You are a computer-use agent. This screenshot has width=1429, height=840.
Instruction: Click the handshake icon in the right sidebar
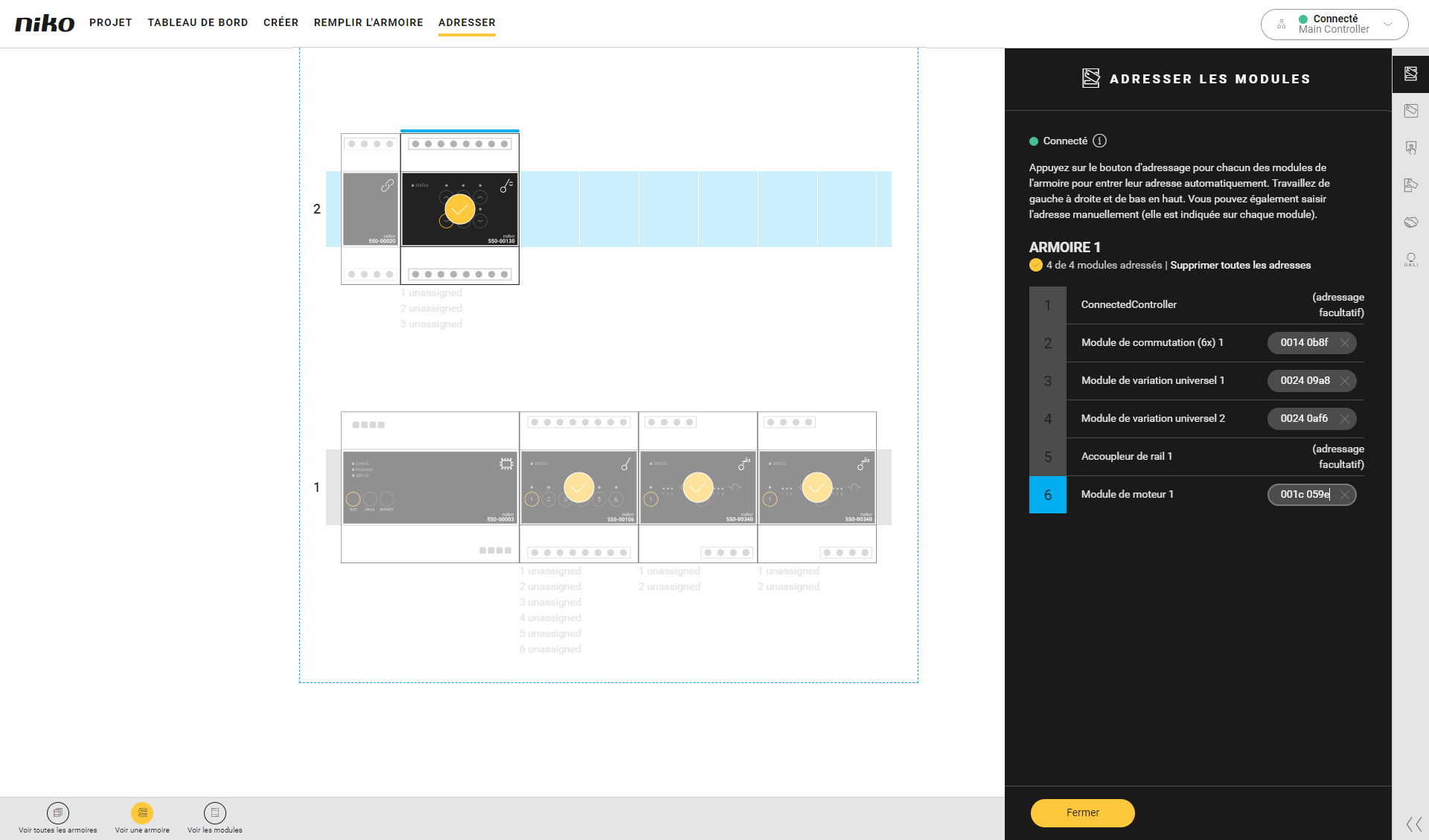(x=1410, y=222)
